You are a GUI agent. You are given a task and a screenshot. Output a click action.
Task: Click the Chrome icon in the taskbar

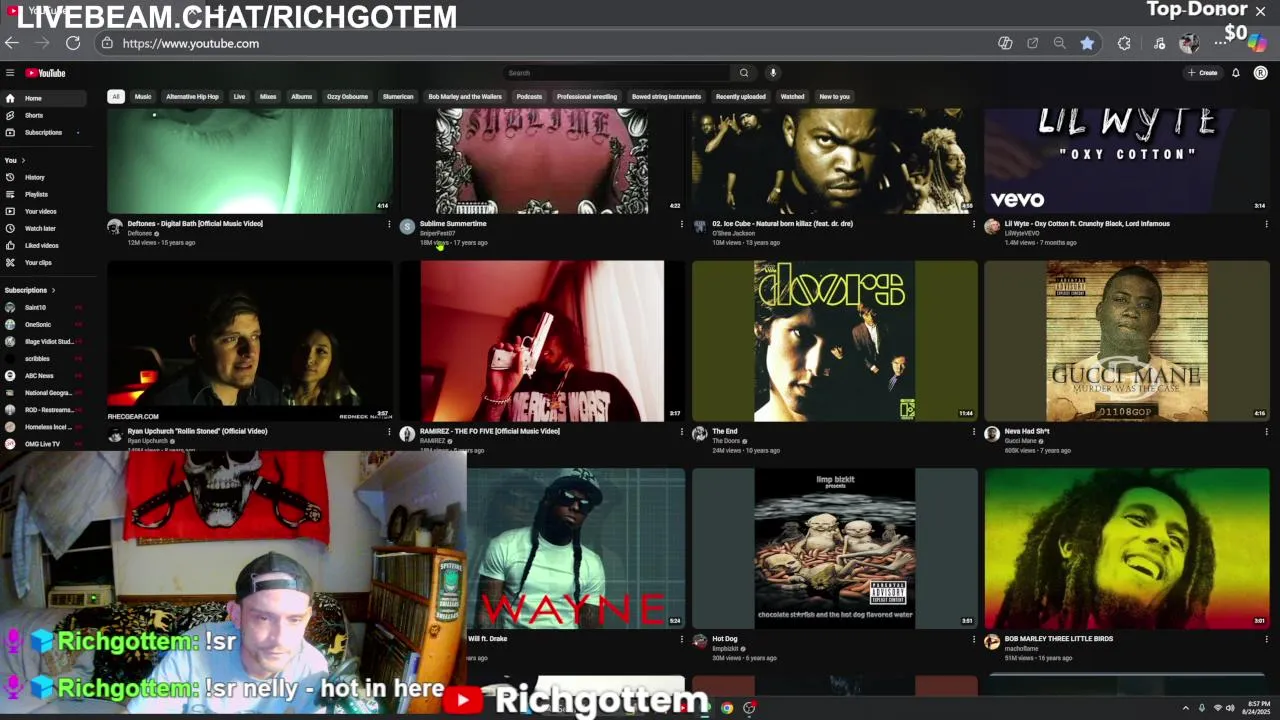click(727, 708)
